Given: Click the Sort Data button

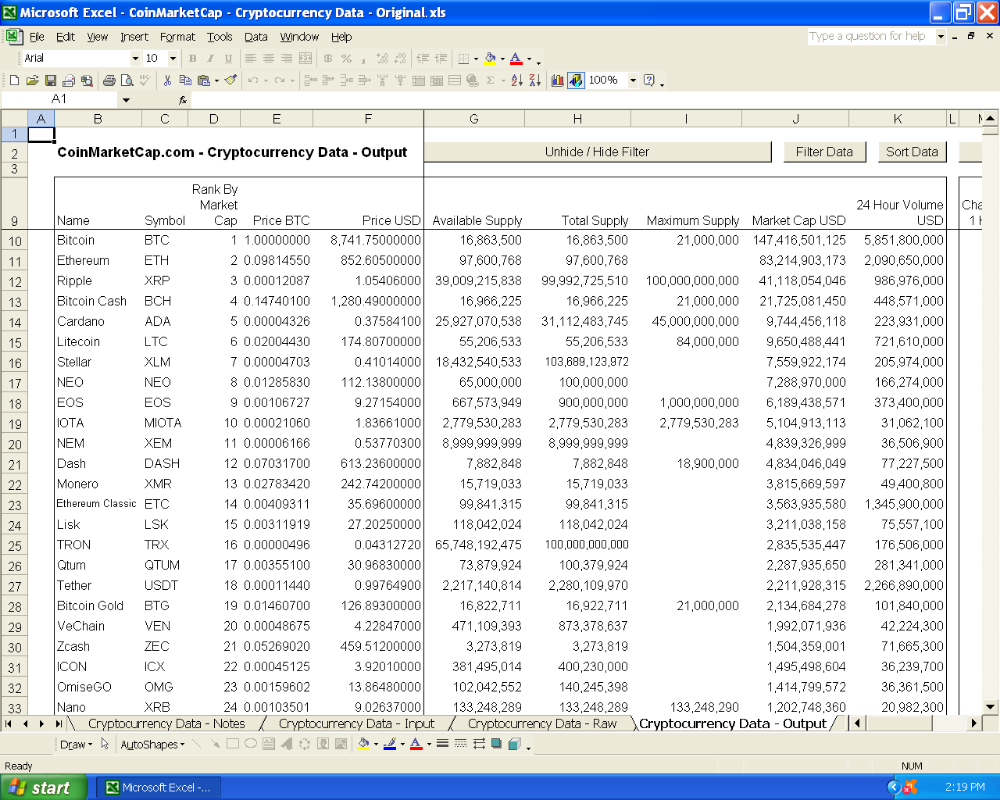Looking at the screenshot, I should pos(912,152).
